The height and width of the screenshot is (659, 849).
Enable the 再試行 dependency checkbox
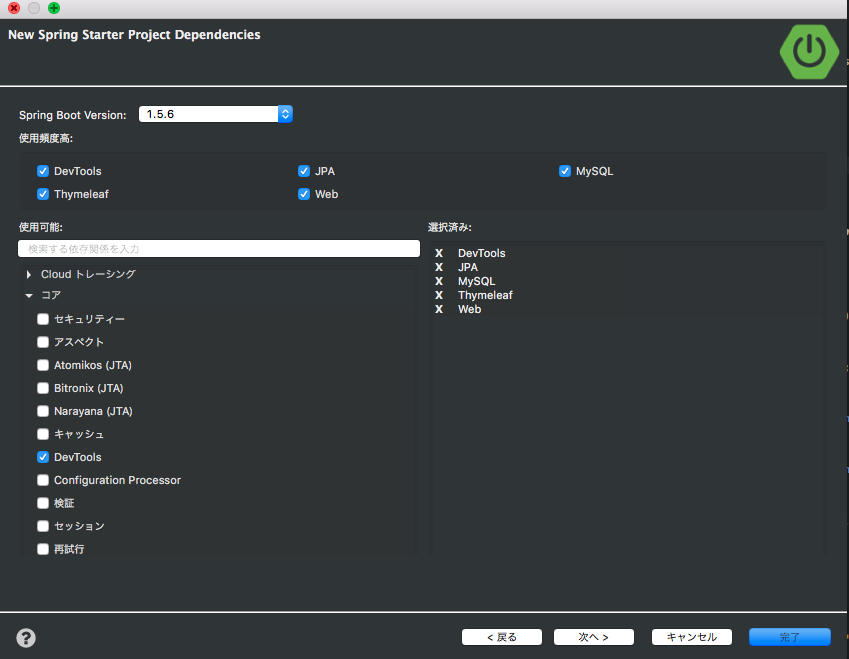tap(43, 549)
